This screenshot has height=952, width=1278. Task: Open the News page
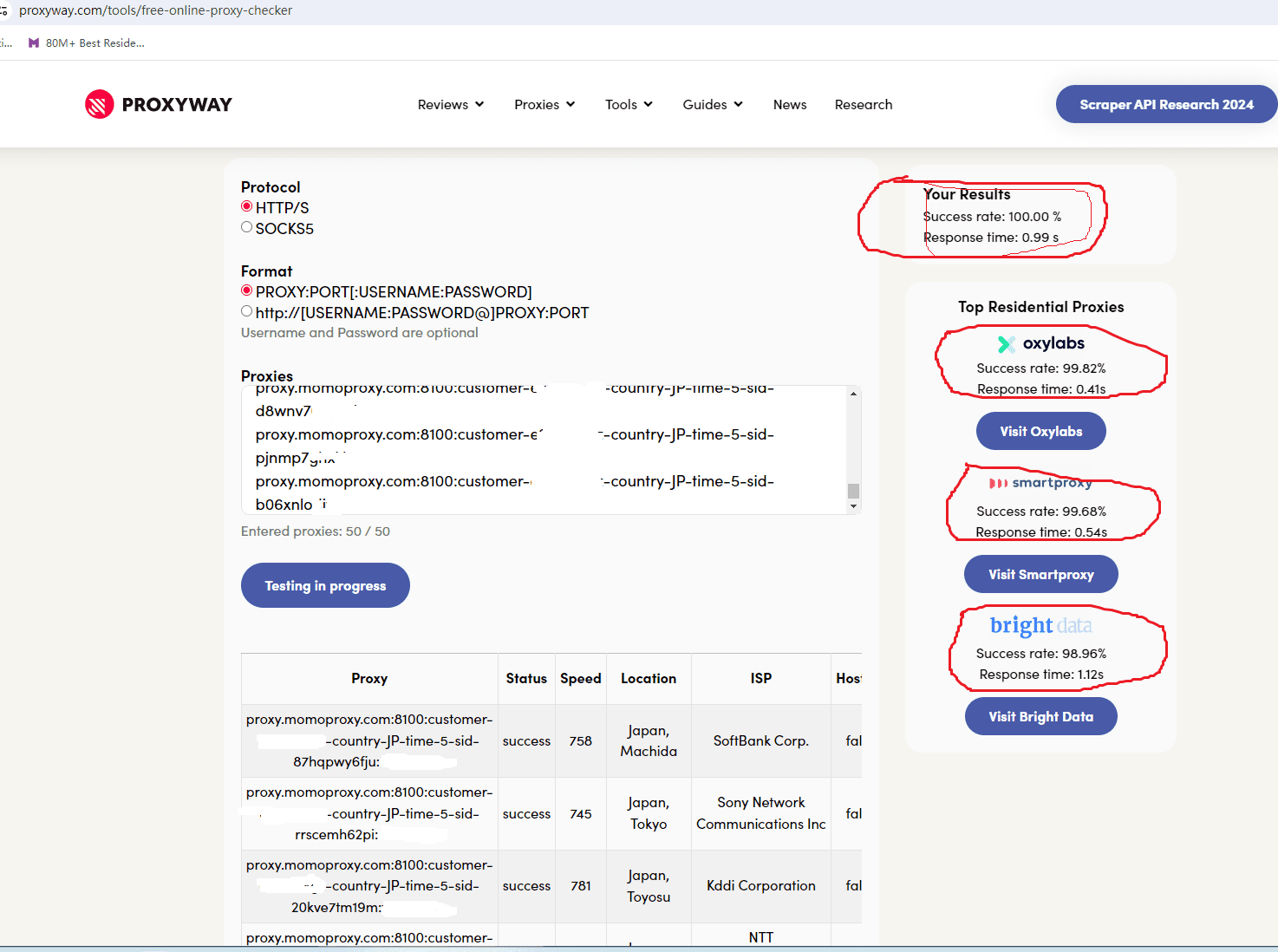click(790, 104)
